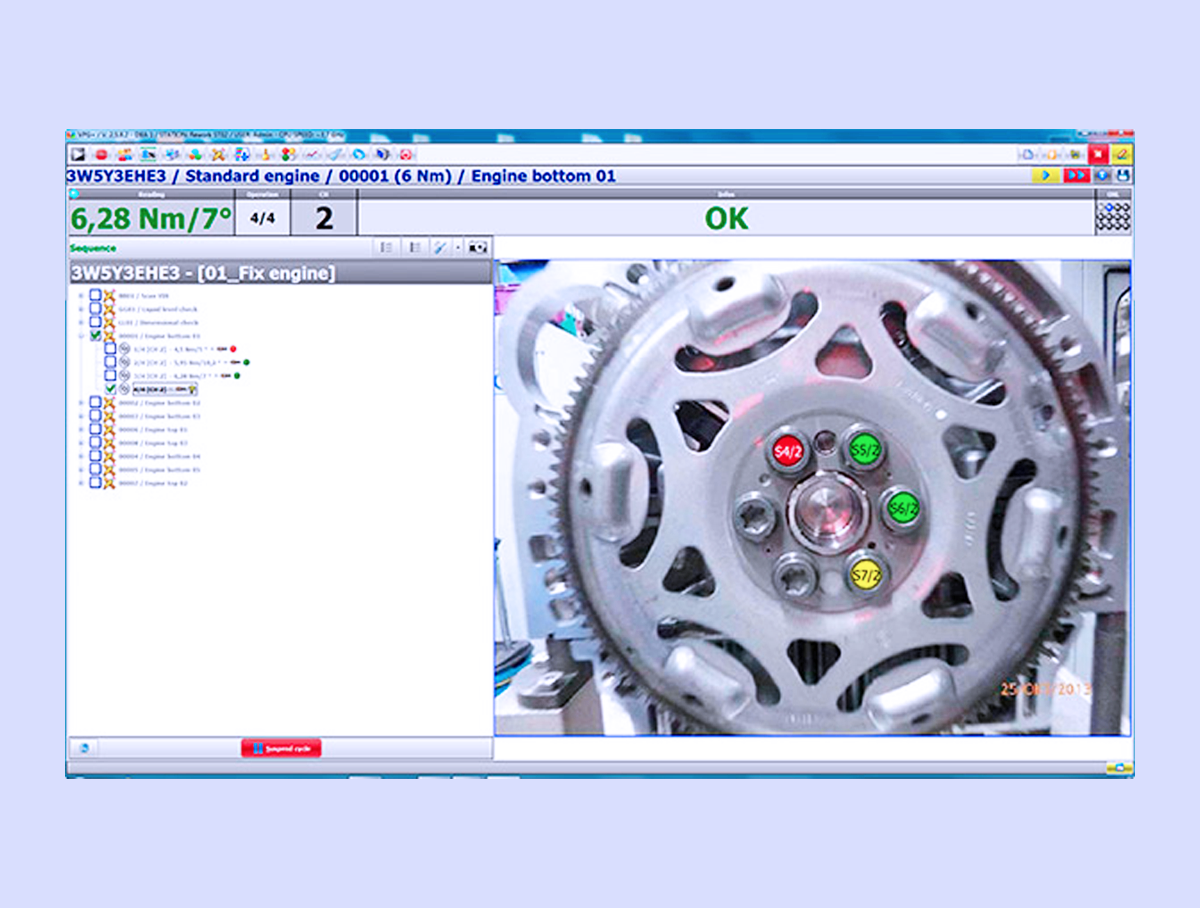
Task: Click the camera icon in Sequence bar
Action: pos(478,247)
